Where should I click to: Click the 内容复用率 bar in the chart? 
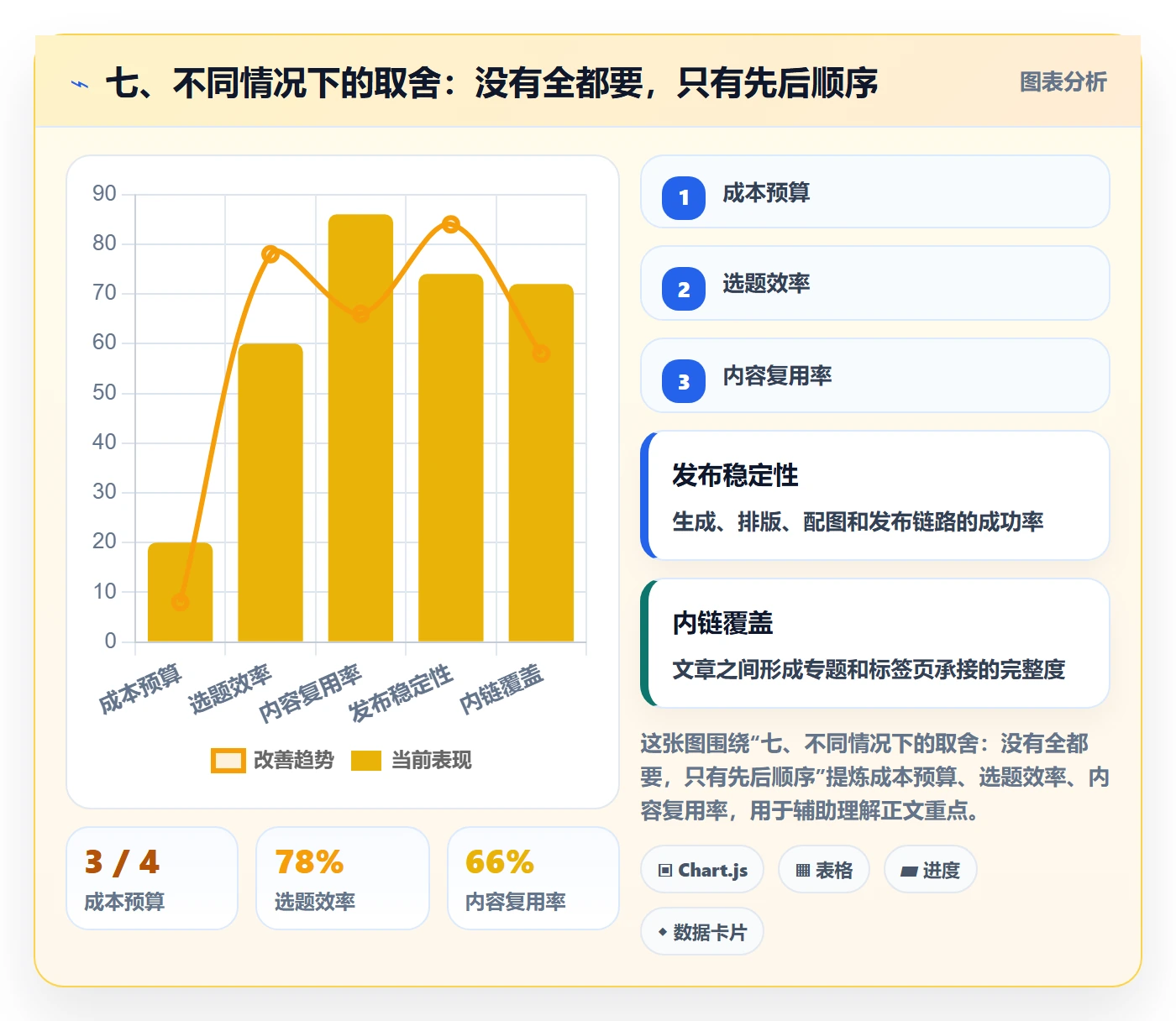pyautogui.click(x=360, y=428)
